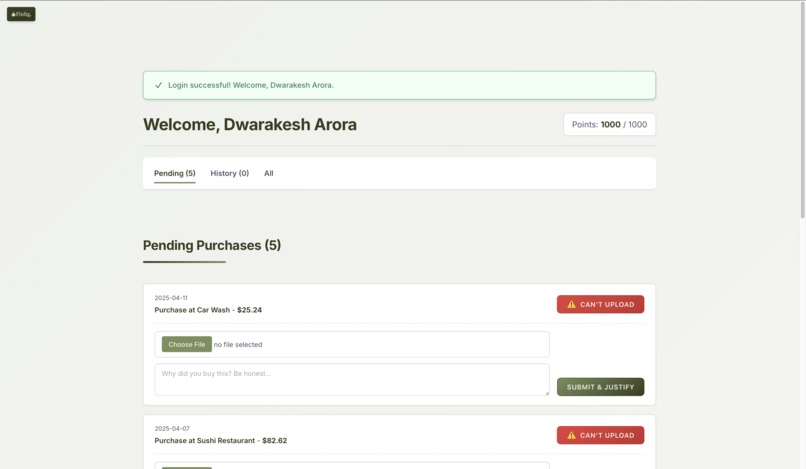Click the 'Pending Purchases (5)' heading
806x469 pixels.
point(212,245)
